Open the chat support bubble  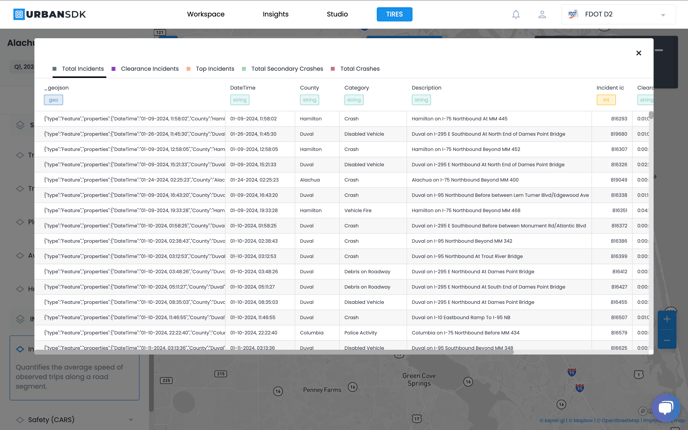[x=666, y=408]
